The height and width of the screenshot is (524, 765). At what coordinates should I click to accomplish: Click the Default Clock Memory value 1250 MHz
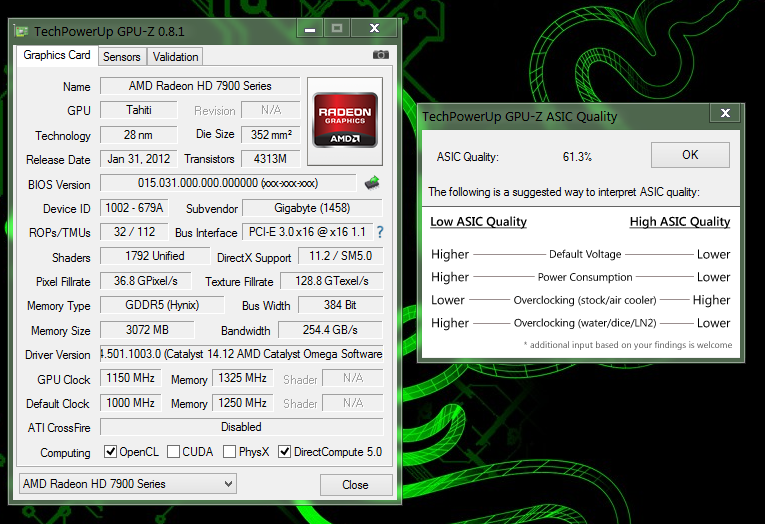pyautogui.click(x=242, y=403)
